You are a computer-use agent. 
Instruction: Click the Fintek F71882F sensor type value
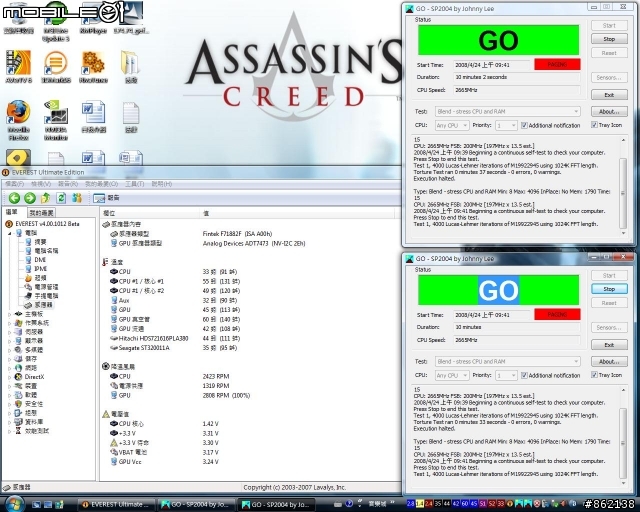pyautogui.click(x=237, y=234)
